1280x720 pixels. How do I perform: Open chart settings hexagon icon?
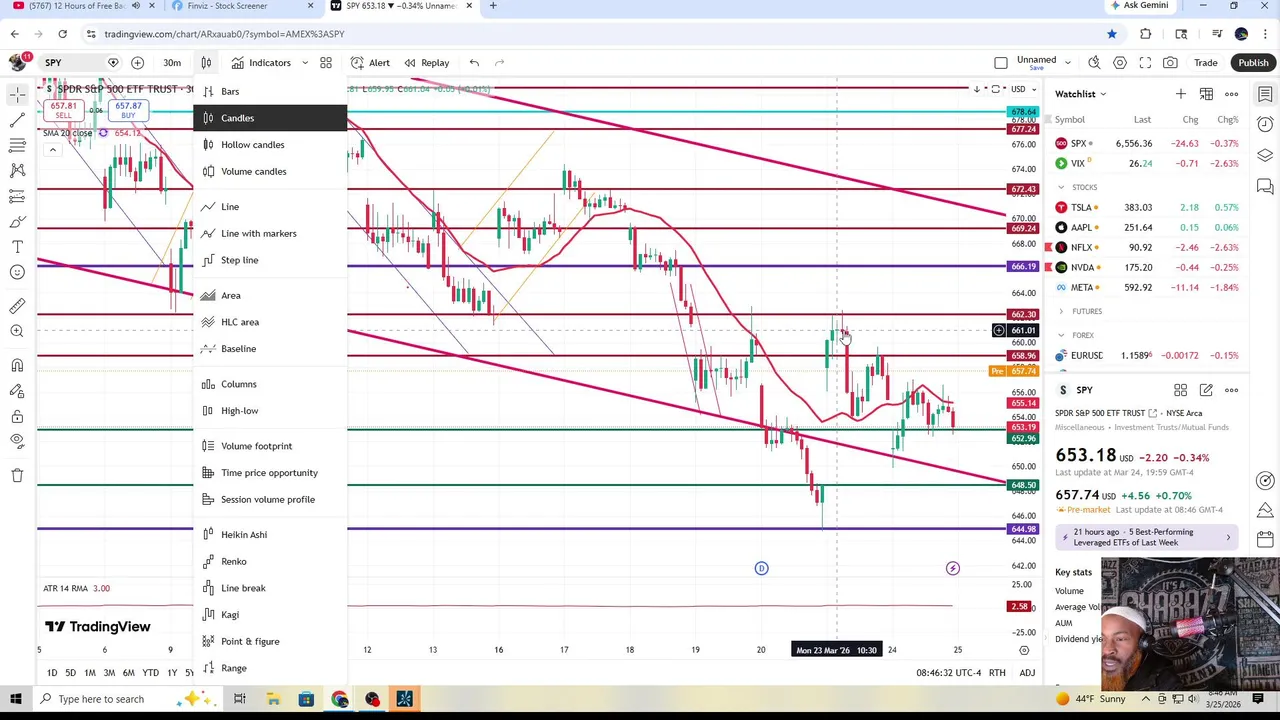coord(1120,63)
